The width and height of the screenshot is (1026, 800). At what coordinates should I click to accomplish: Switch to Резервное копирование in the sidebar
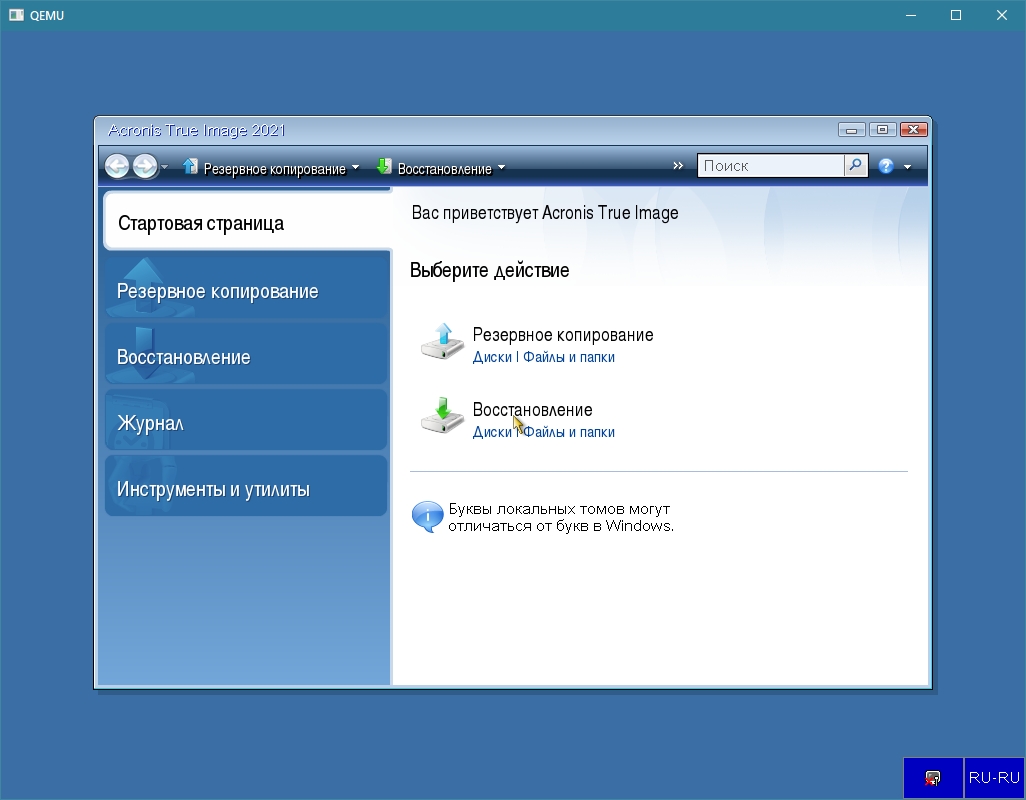point(247,288)
